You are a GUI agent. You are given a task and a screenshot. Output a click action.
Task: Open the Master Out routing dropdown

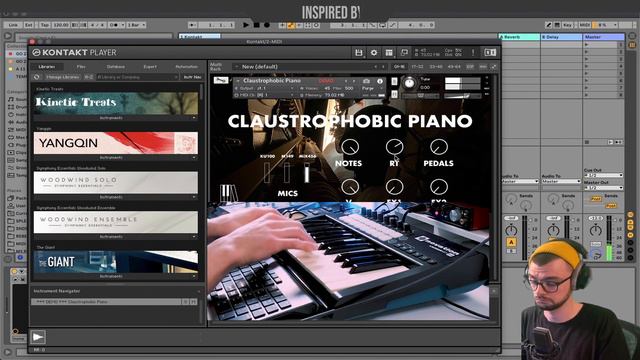pos(604,187)
